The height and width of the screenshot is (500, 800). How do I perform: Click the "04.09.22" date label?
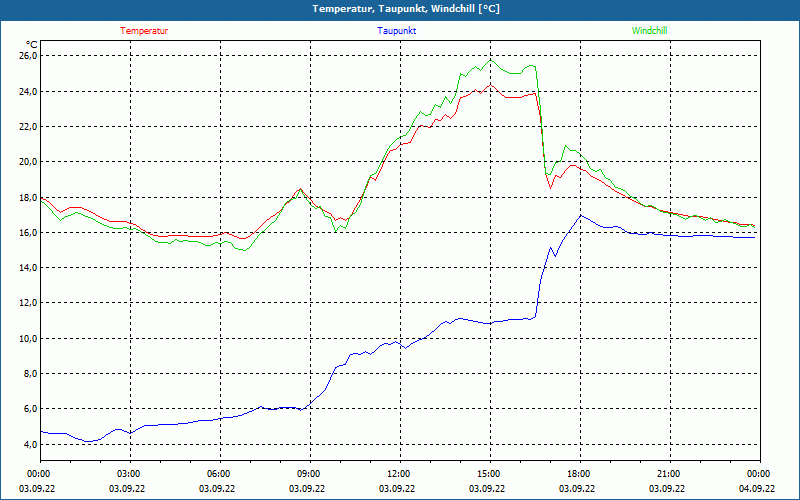pos(757,488)
